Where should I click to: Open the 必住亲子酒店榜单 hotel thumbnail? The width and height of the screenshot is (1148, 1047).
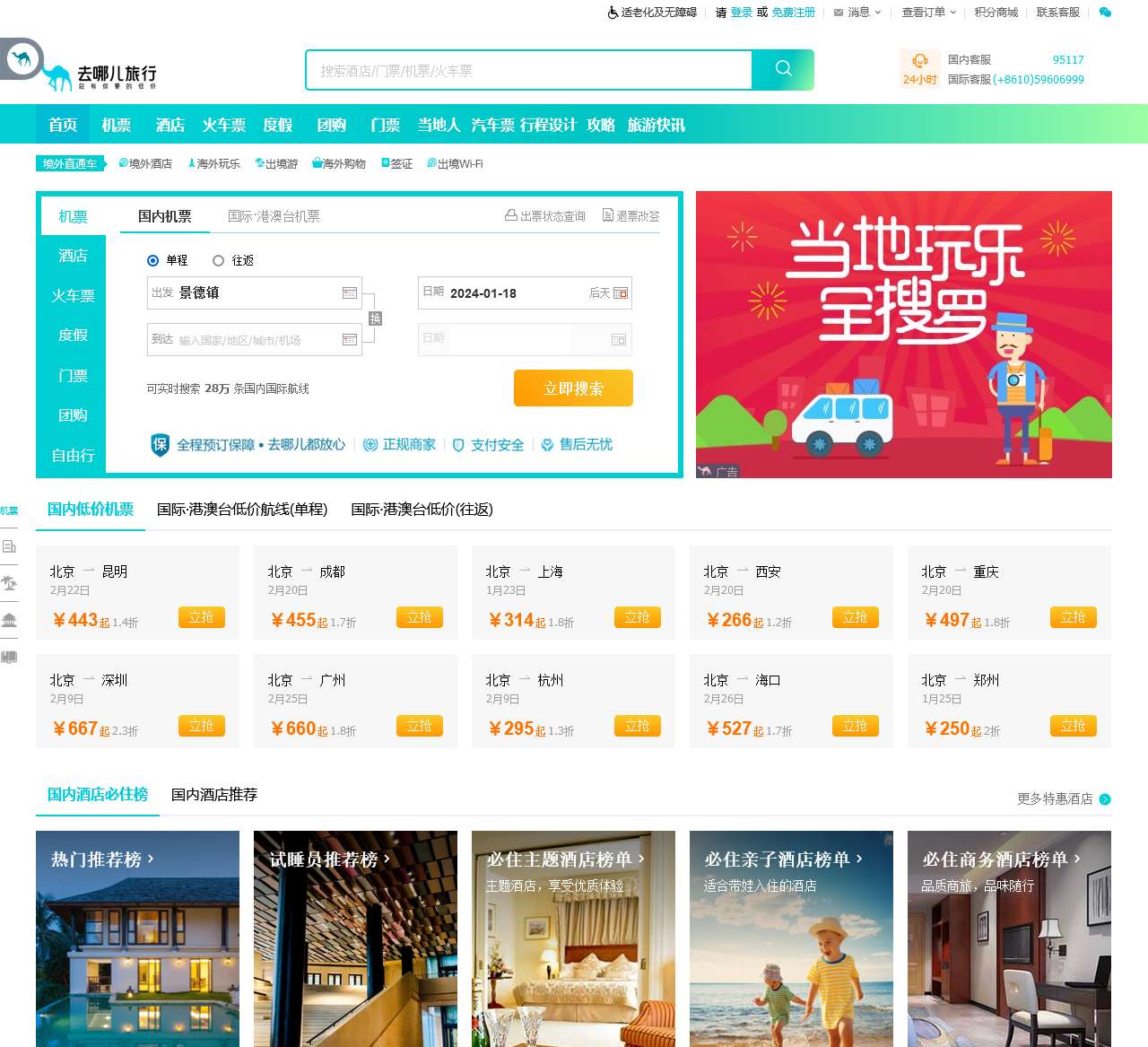pyautogui.click(x=791, y=938)
